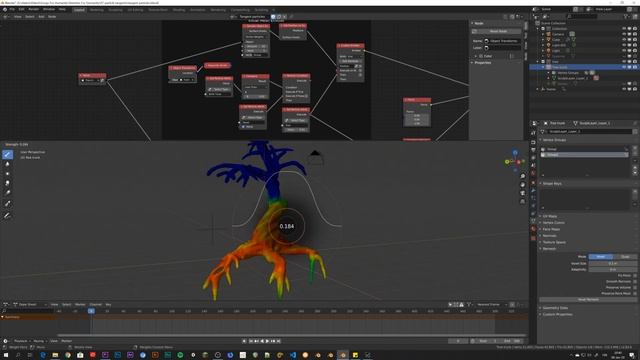
Task: Click the blue current frame marker
Action: pyautogui.click(x=91, y=311)
